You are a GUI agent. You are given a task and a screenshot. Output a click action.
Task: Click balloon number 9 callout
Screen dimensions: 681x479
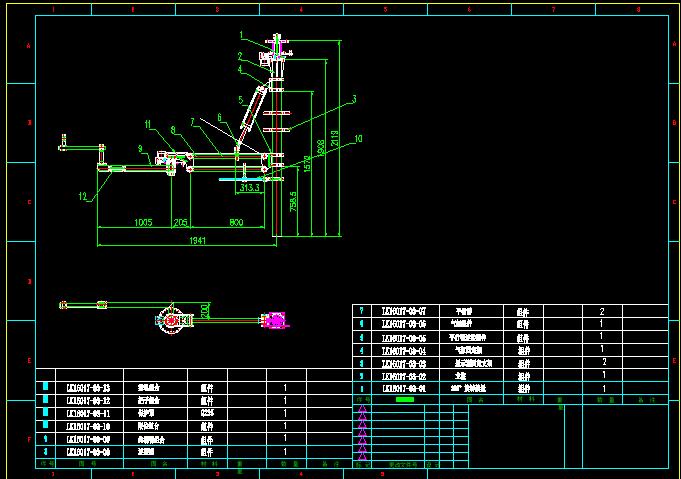tap(140, 149)
